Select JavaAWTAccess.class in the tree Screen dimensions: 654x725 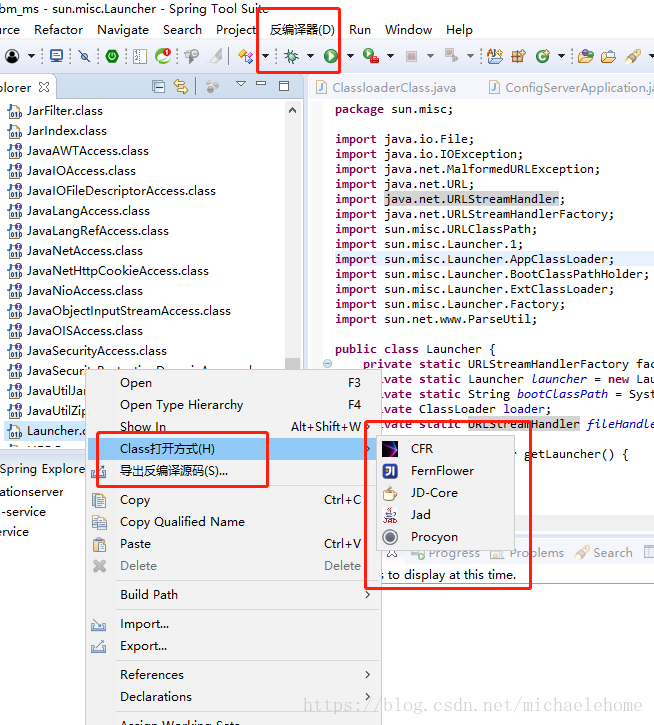point(87,151)
